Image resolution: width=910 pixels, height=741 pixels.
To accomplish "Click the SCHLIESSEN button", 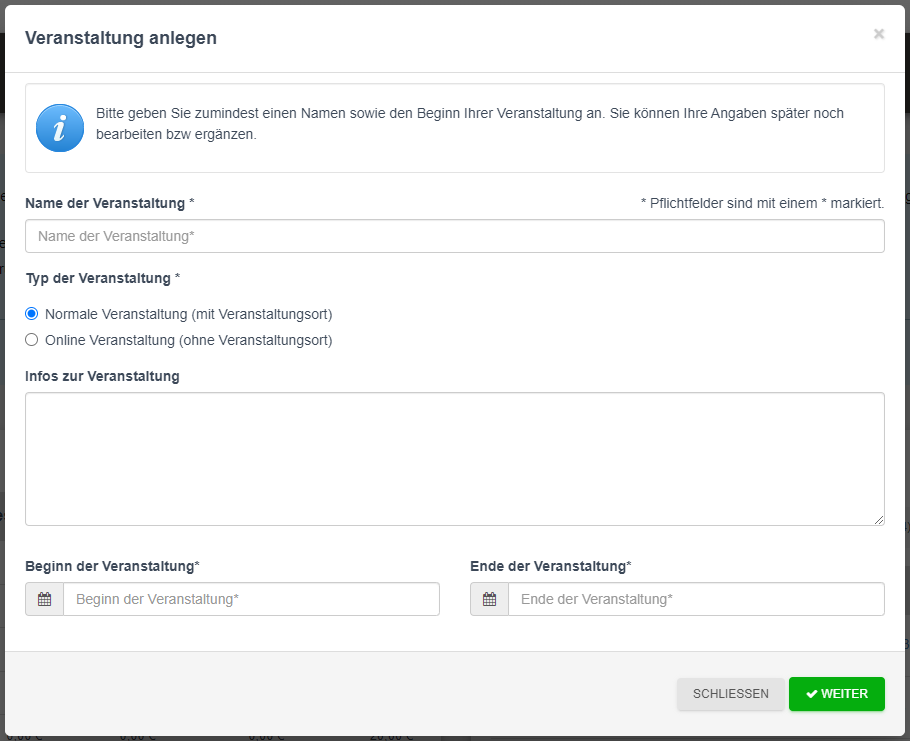I will pyautogui.click(x=731, y=694).
